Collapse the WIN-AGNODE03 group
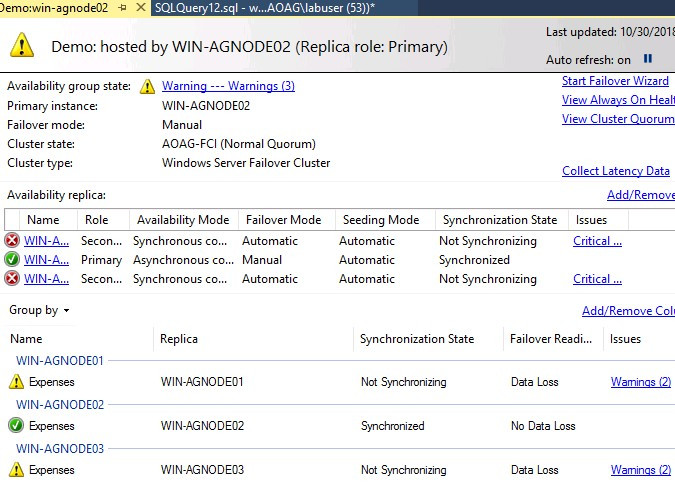Viewport: 675px width, 484px height. [x=60, y=448]
